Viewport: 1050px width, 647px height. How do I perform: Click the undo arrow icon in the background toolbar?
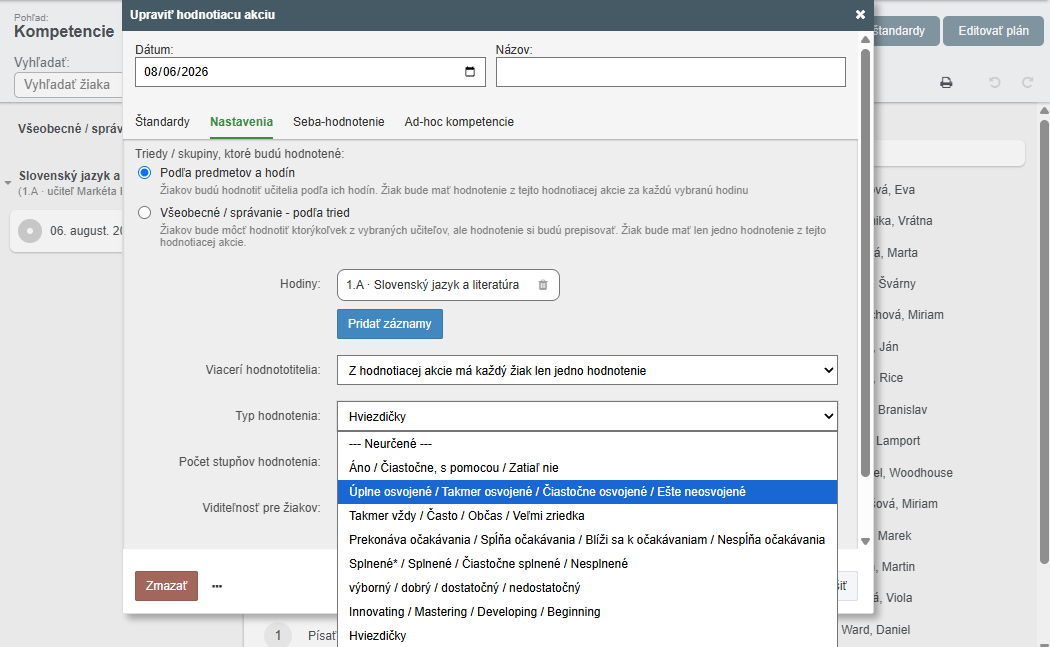994,82
